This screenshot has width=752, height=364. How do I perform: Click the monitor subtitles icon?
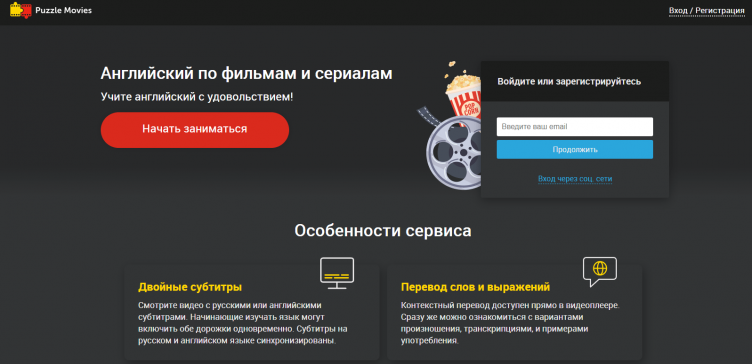[x=337, y=273]
